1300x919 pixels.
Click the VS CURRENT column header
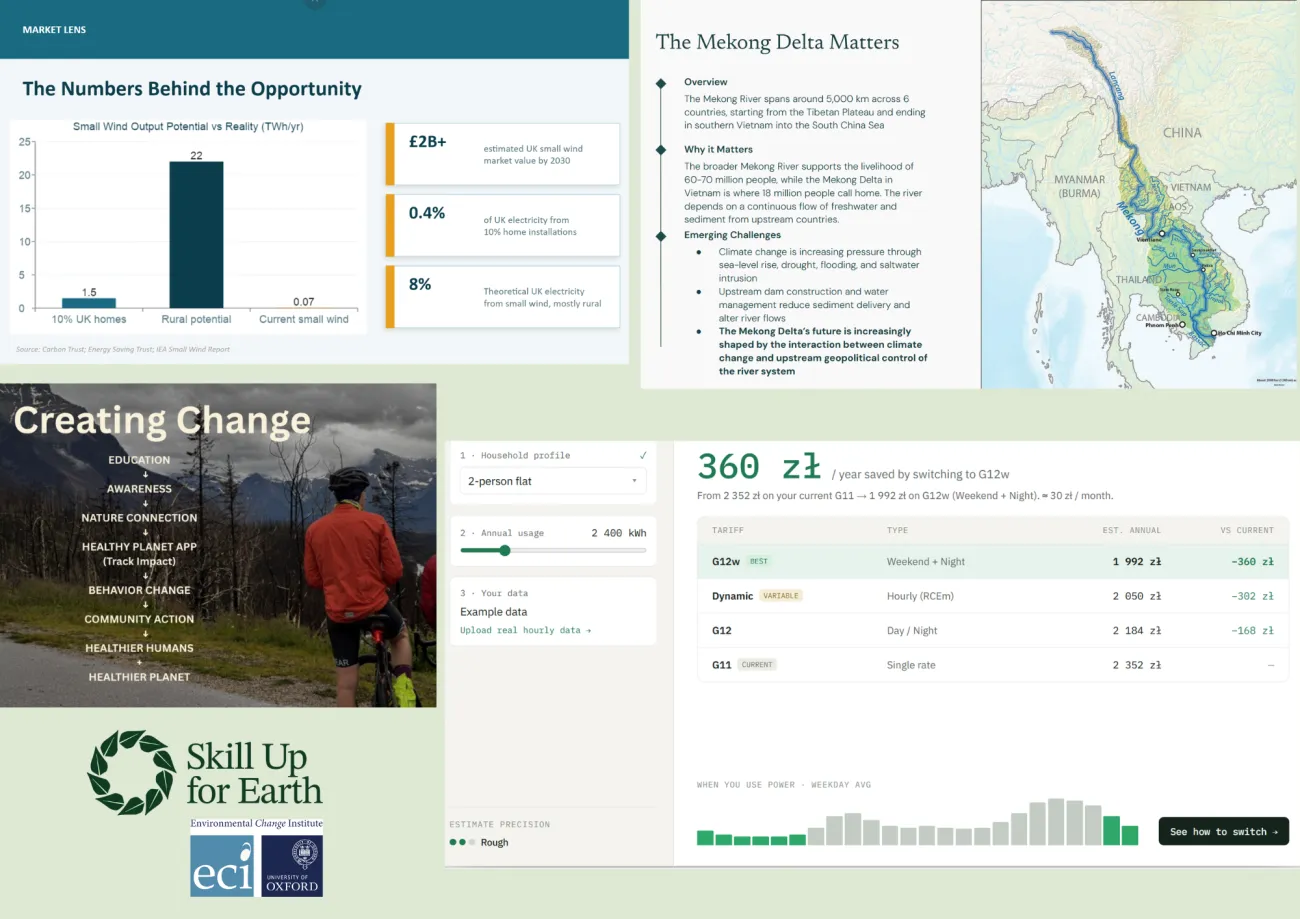pos(1247,530)
